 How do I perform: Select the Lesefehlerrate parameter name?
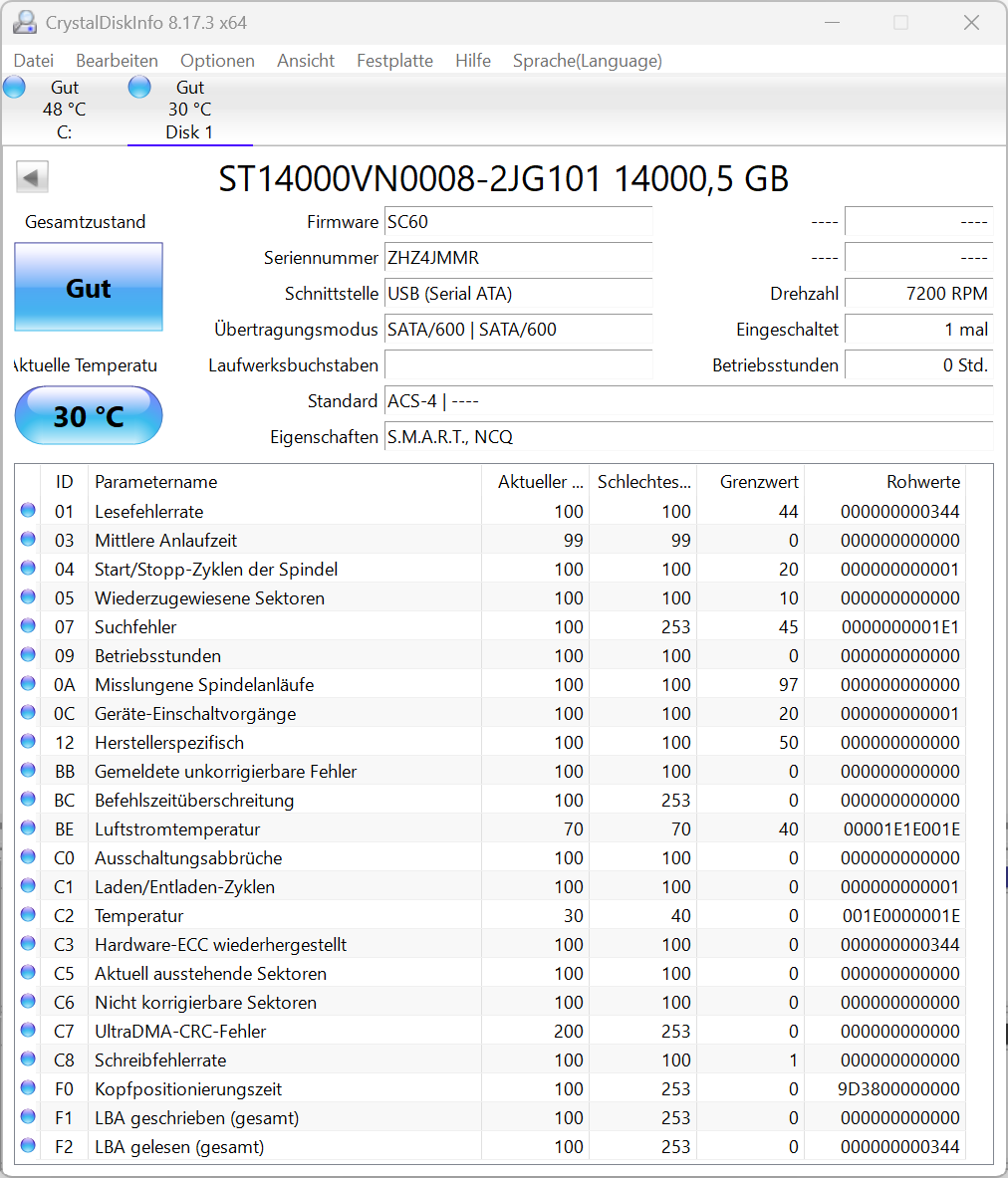coord(148,512)
